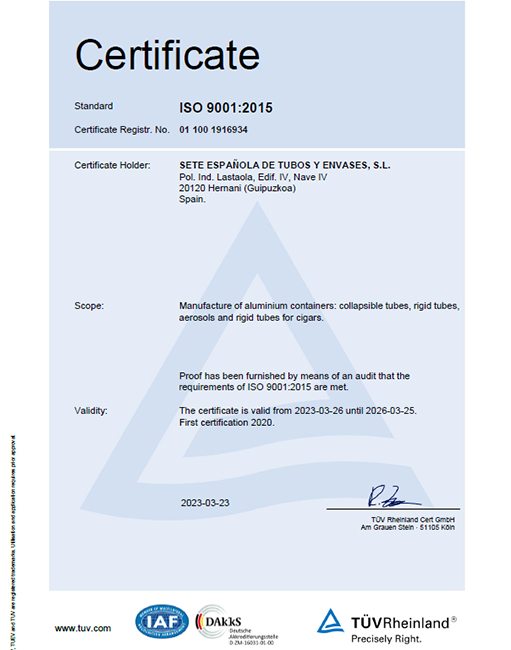This screenshot has width=511, height=650.
Task: Click scope text Manufacture of aluminium containers
Action: tap(319, 306)
